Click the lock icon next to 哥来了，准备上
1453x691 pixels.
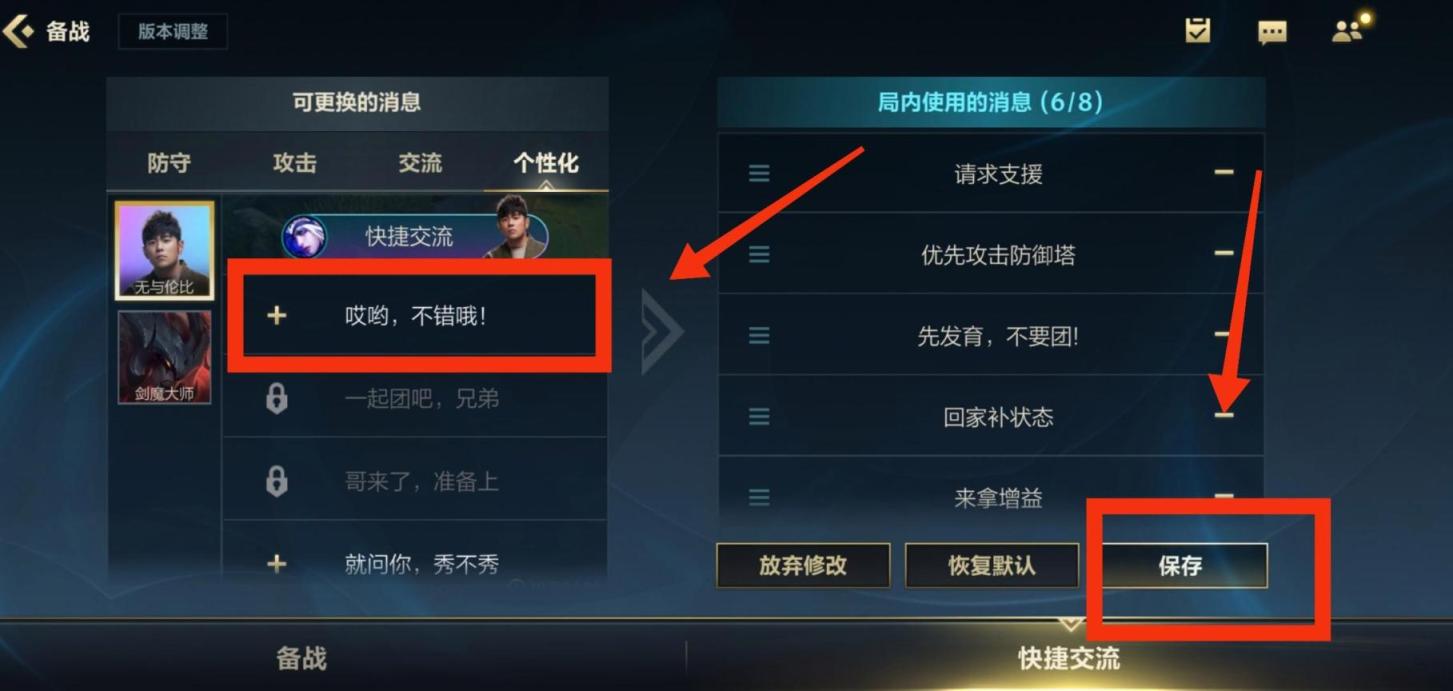277,482
